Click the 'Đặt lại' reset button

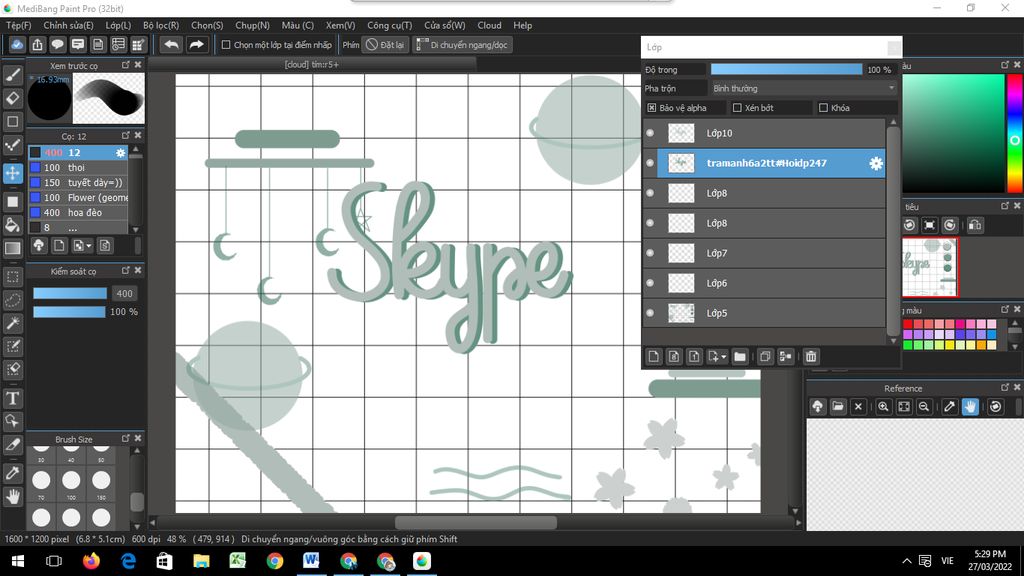[385, 44]
